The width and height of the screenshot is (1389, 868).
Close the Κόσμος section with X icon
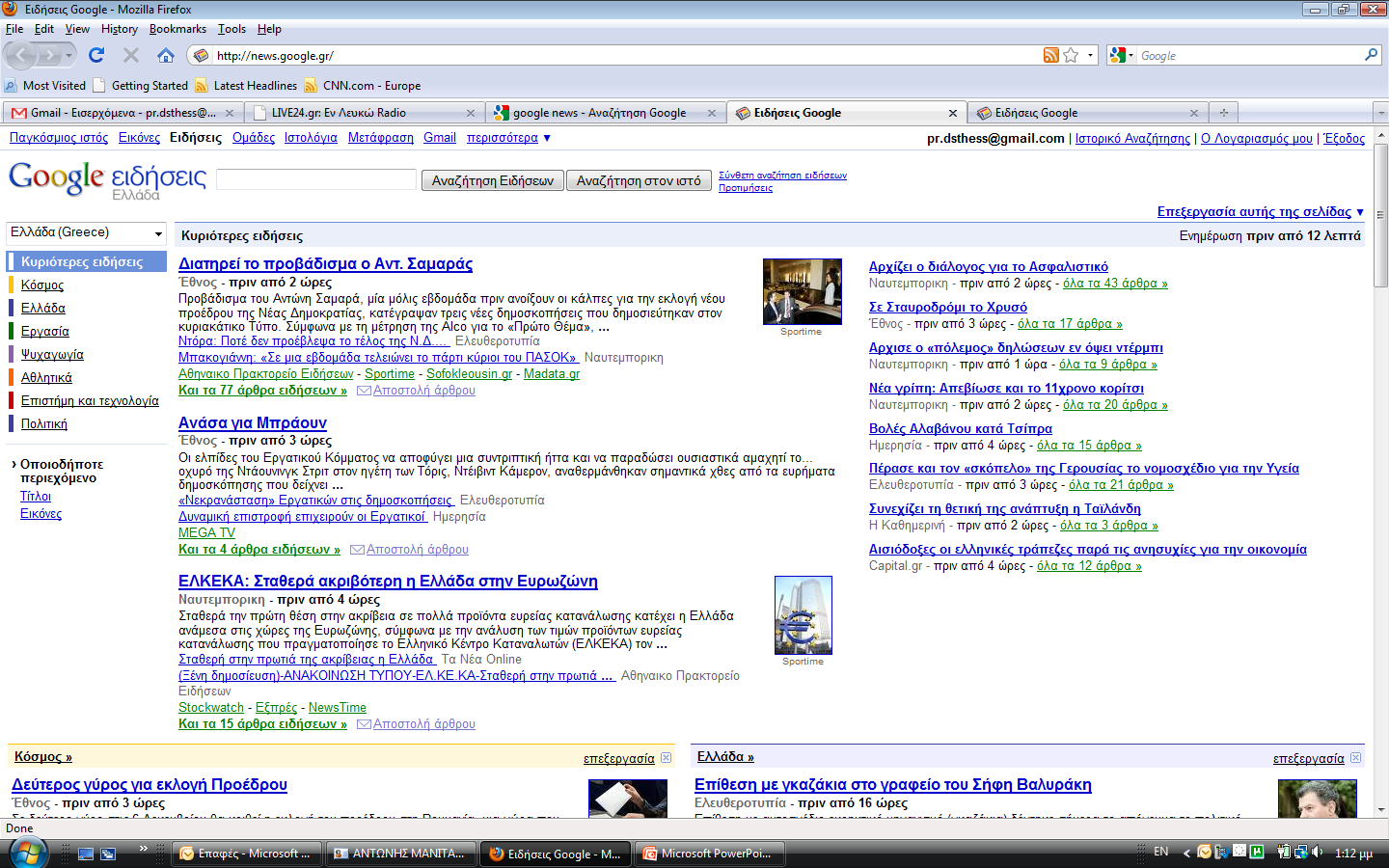click(x=666, y=758)
